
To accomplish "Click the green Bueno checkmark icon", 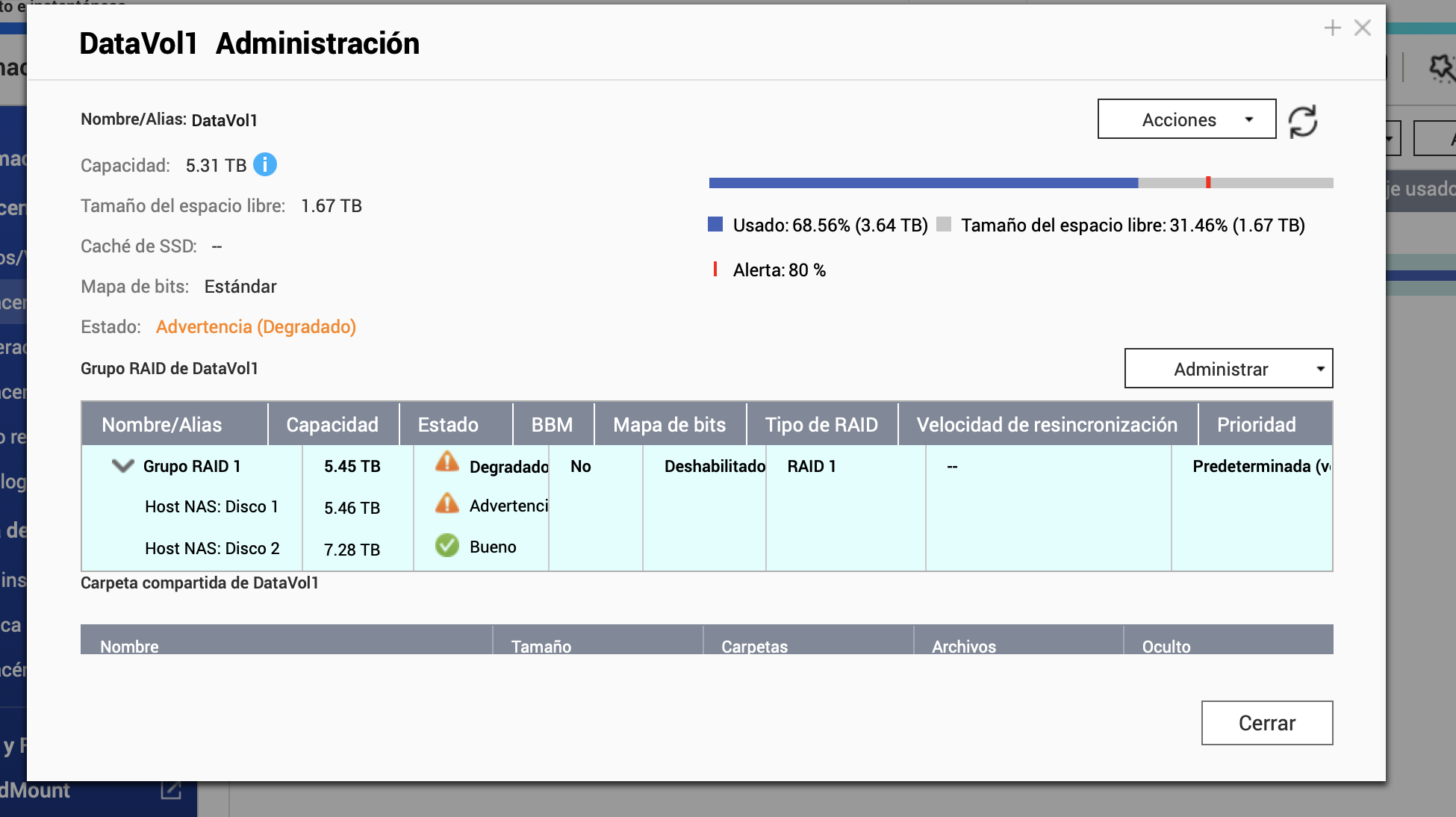I will tap(447, 546).
